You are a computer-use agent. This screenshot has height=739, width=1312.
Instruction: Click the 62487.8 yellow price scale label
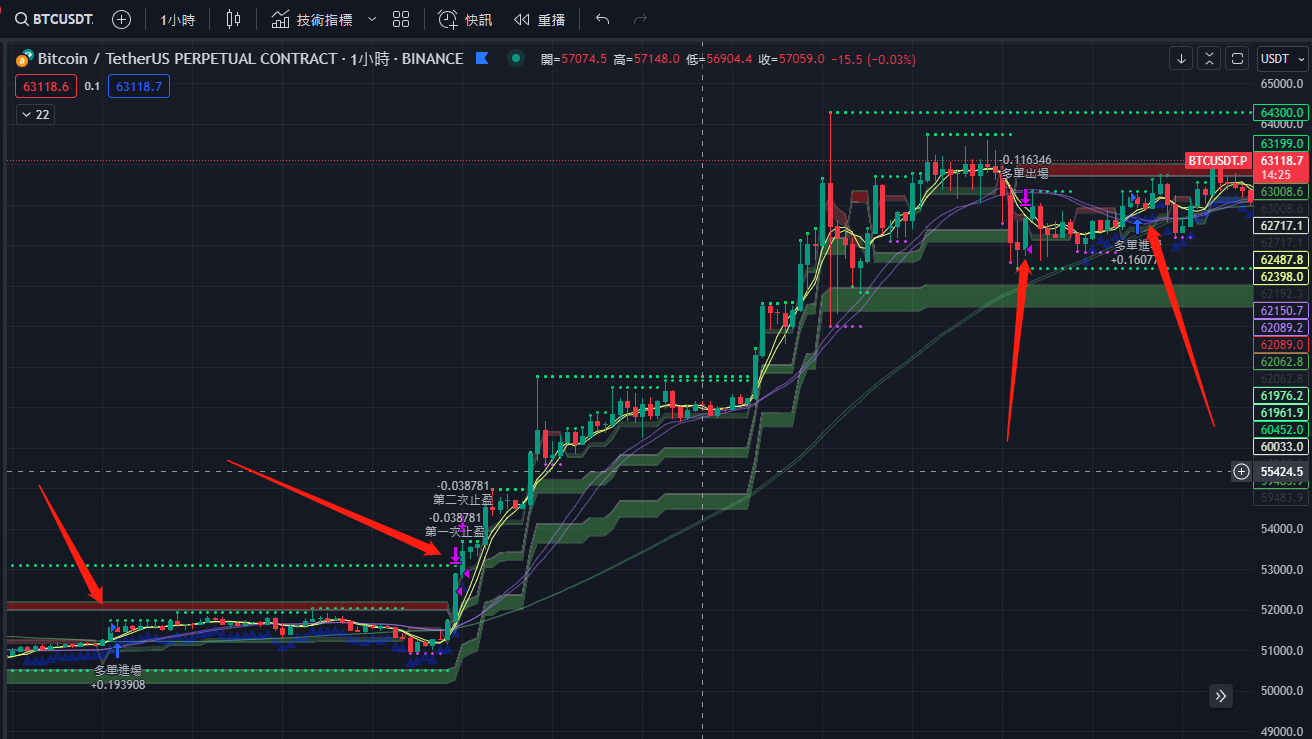(x=1281, y=260)
